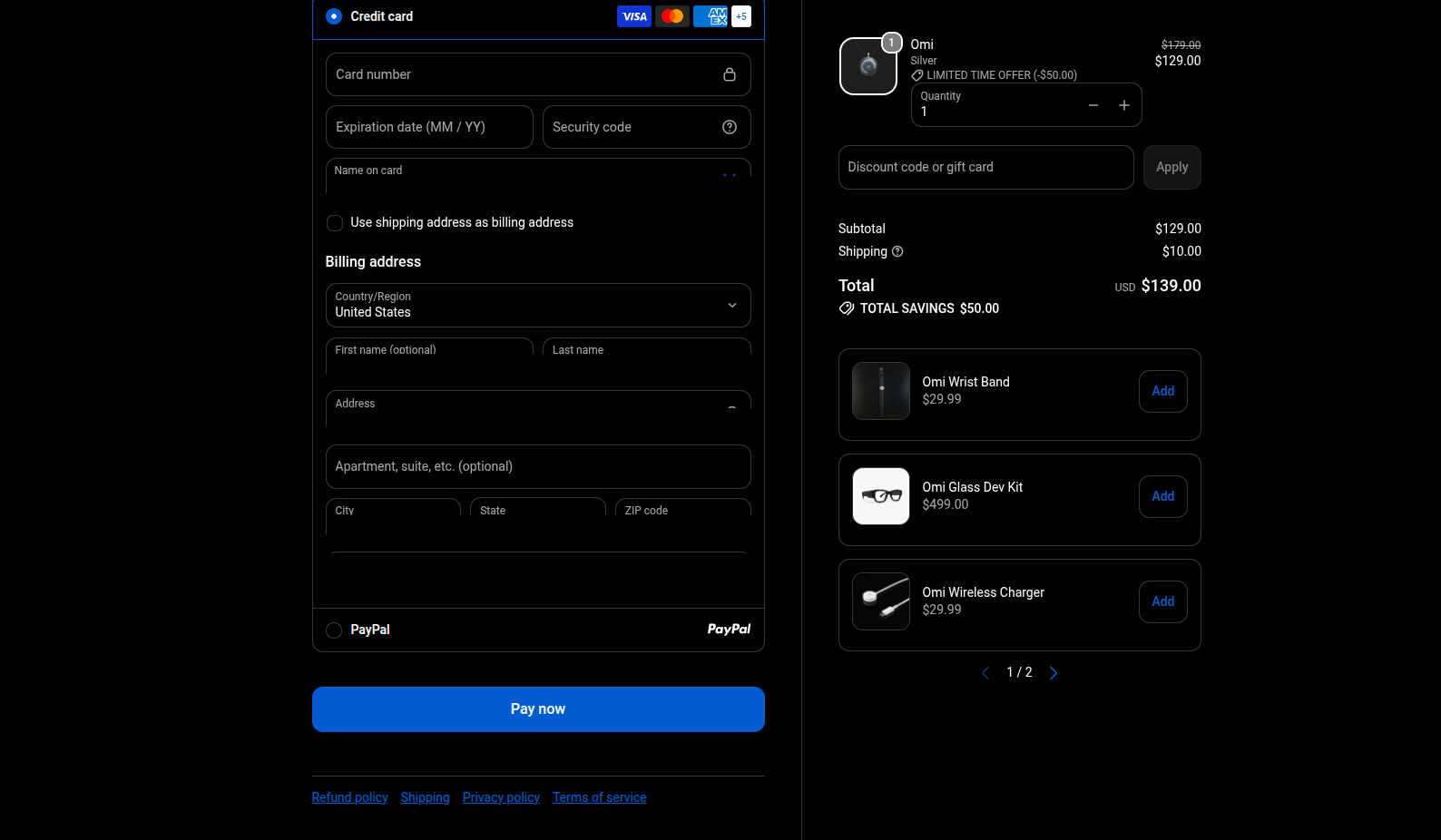Focus the Apartment, suite, etc. field
Image resolution: width=1441 pixels, height=840 pixels.
point(538,466)
